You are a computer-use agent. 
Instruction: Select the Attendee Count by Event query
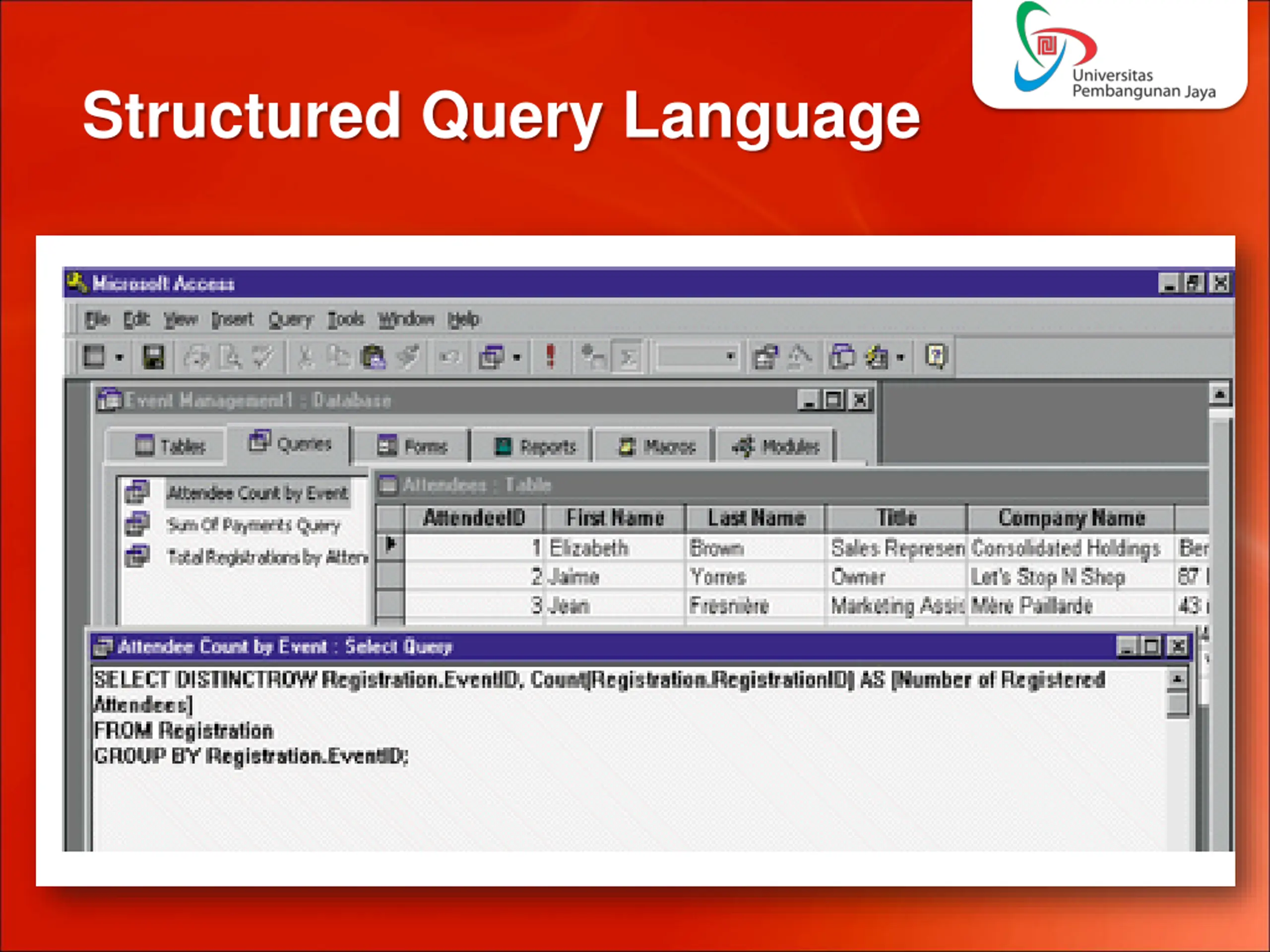256,493
